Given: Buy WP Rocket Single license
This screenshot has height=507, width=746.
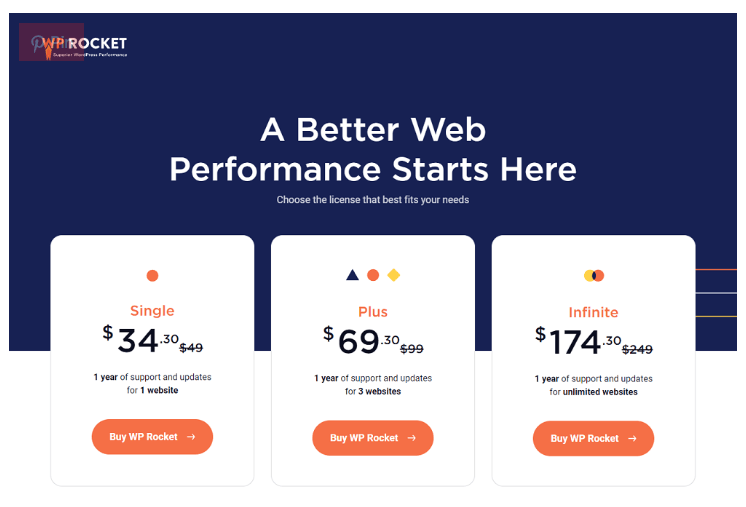Looking at the screenshot, I should pos(152,437).
